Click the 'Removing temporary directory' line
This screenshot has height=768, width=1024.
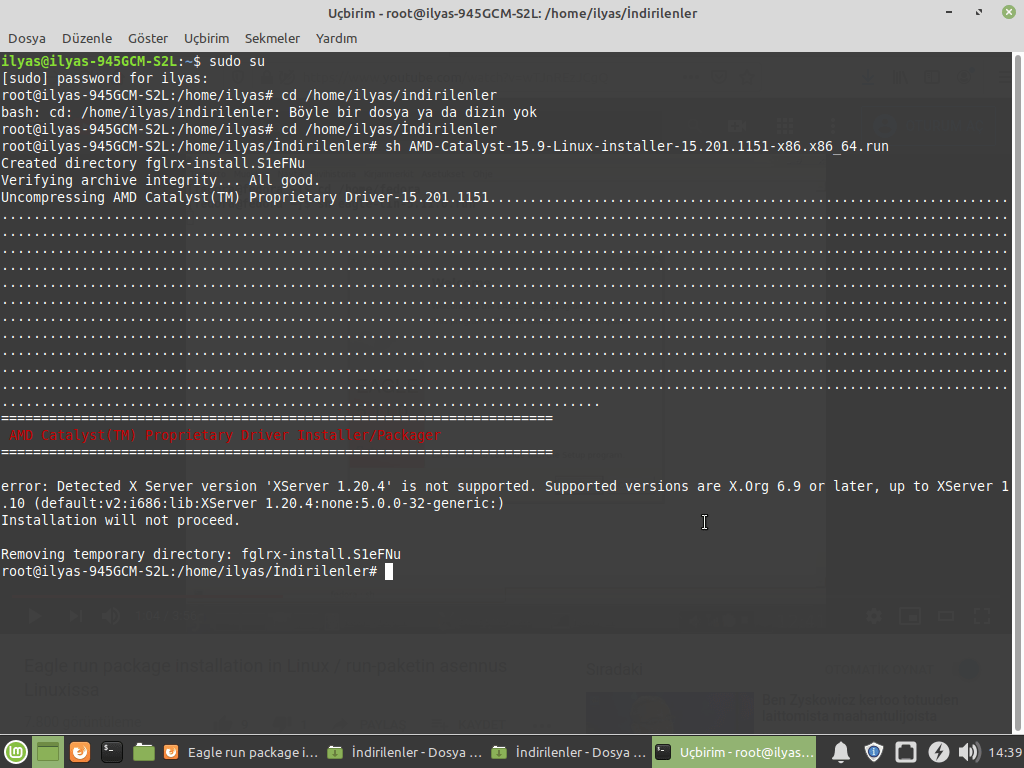[x=201, y=554]
